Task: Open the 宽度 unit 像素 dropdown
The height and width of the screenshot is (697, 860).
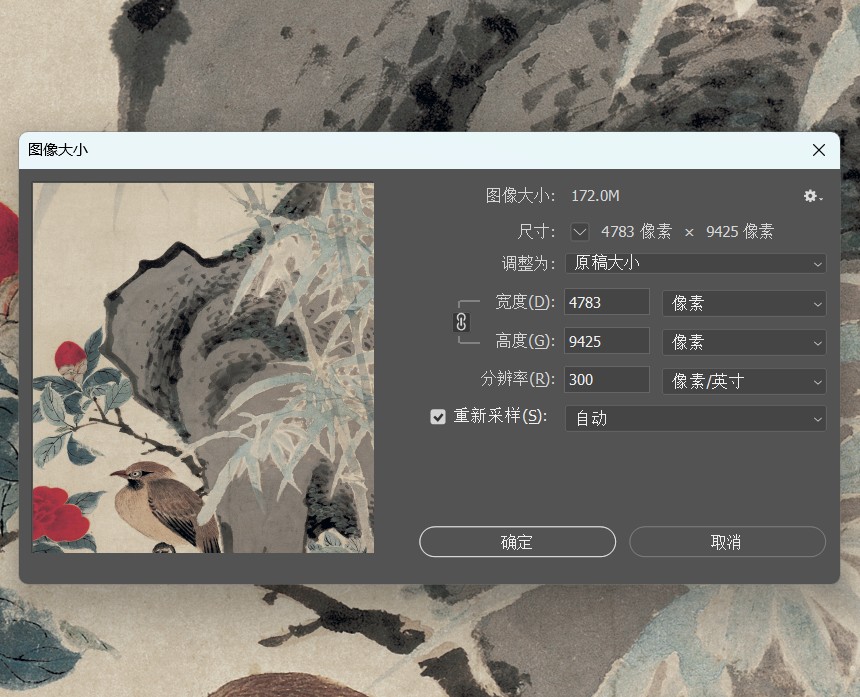Action: [744, 303]
